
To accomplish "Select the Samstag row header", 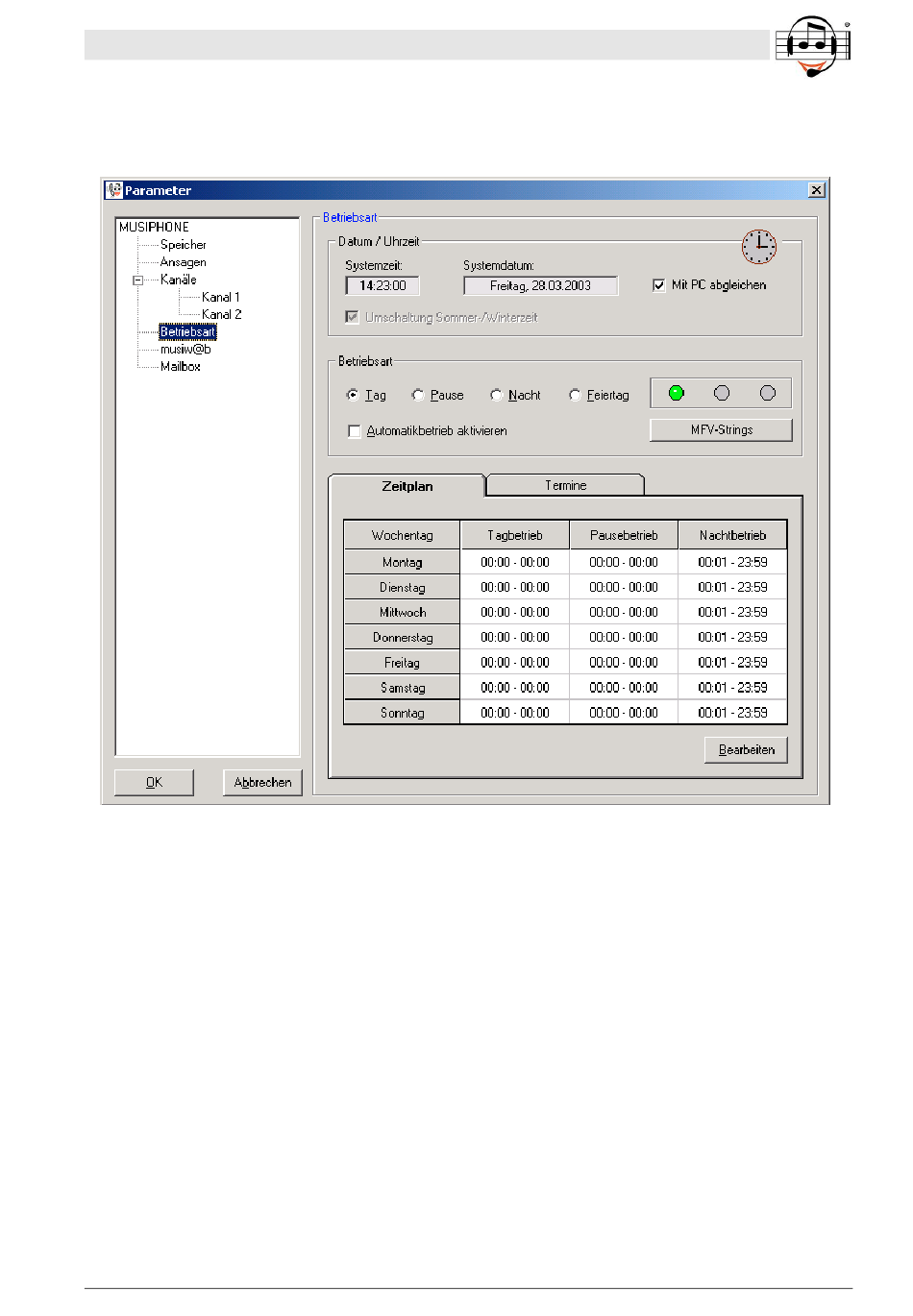I will [x=403, y=688].
